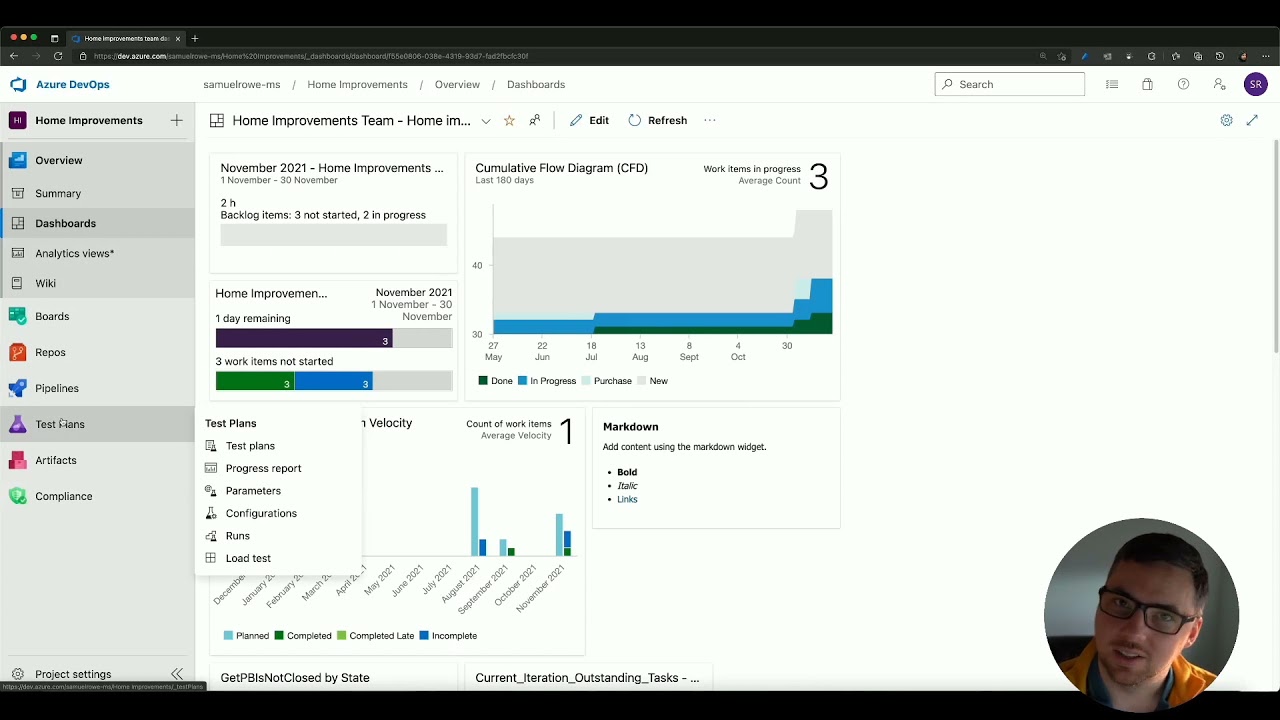Image resolution: width=1280 pixels, height=720 pixels.
Task: Click the Wiki sidebar icon
Action: tap(18, 283)
